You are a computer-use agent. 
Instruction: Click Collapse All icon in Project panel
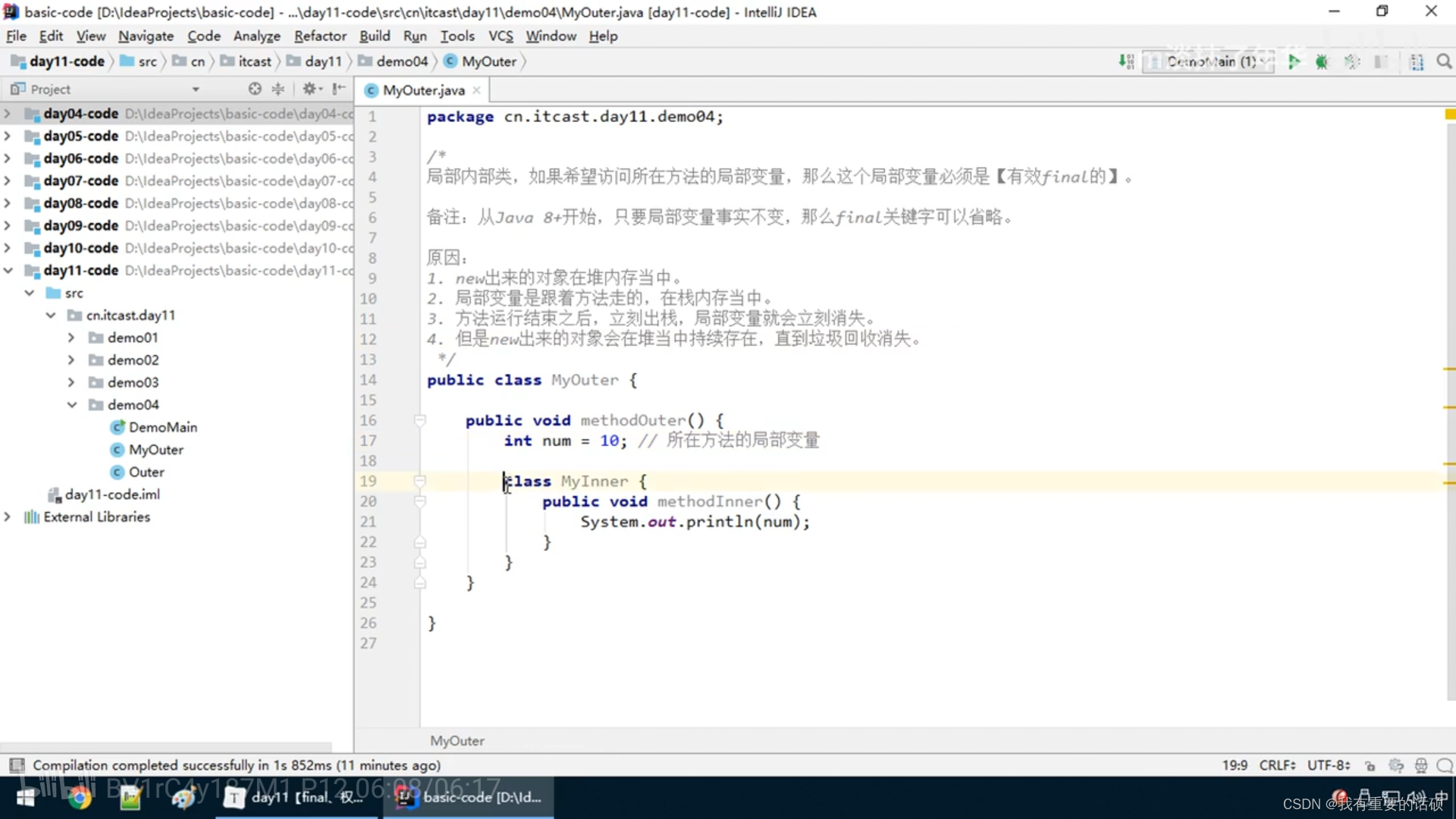278,89
